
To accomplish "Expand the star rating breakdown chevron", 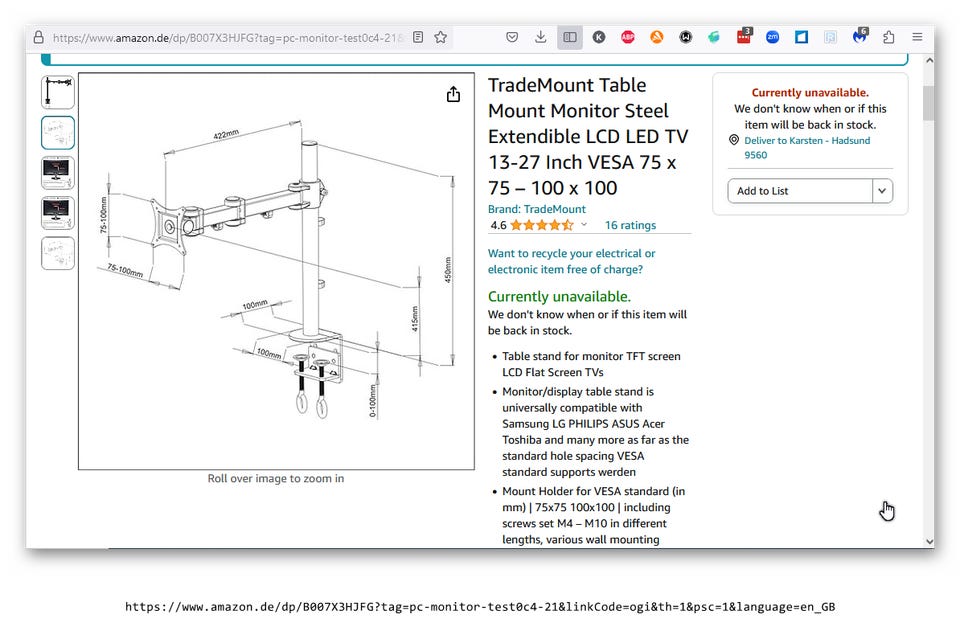I will click(x=584, y=225).
